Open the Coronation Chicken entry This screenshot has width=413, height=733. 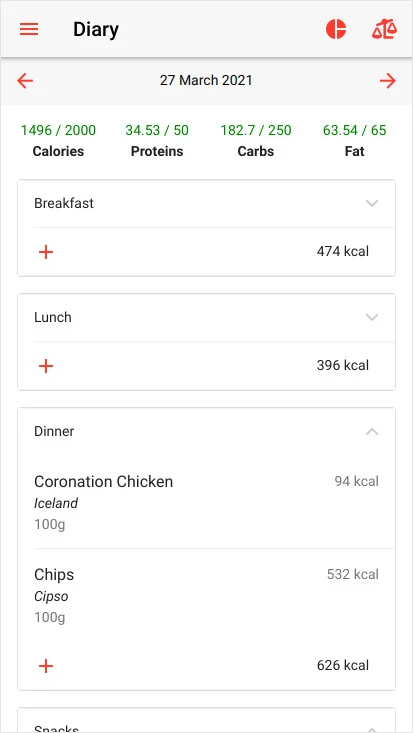click(x=206, y=503)
